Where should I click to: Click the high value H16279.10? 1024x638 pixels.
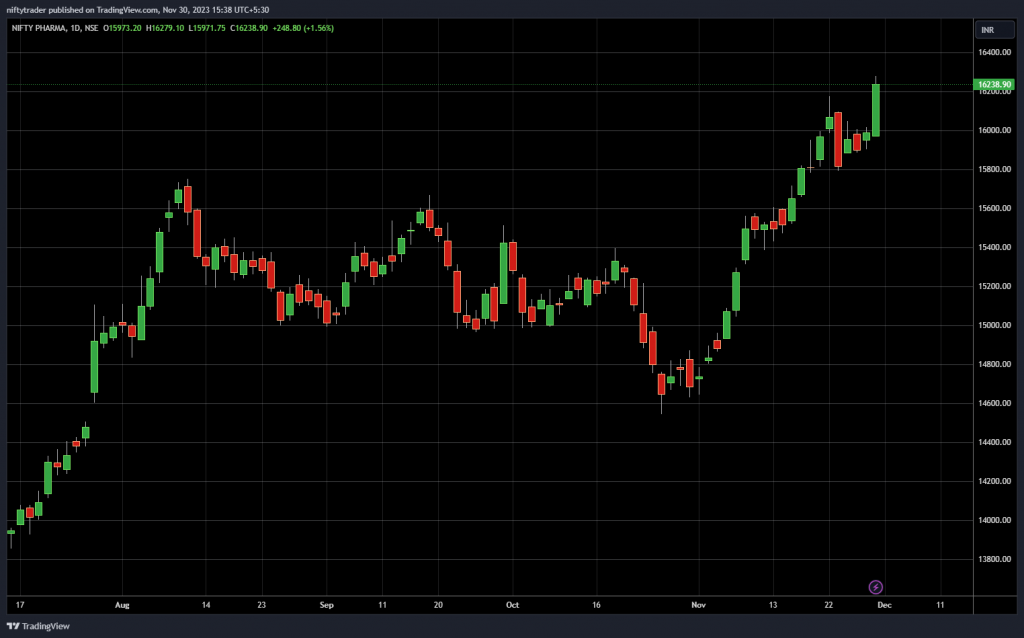(x=165, y=28)
